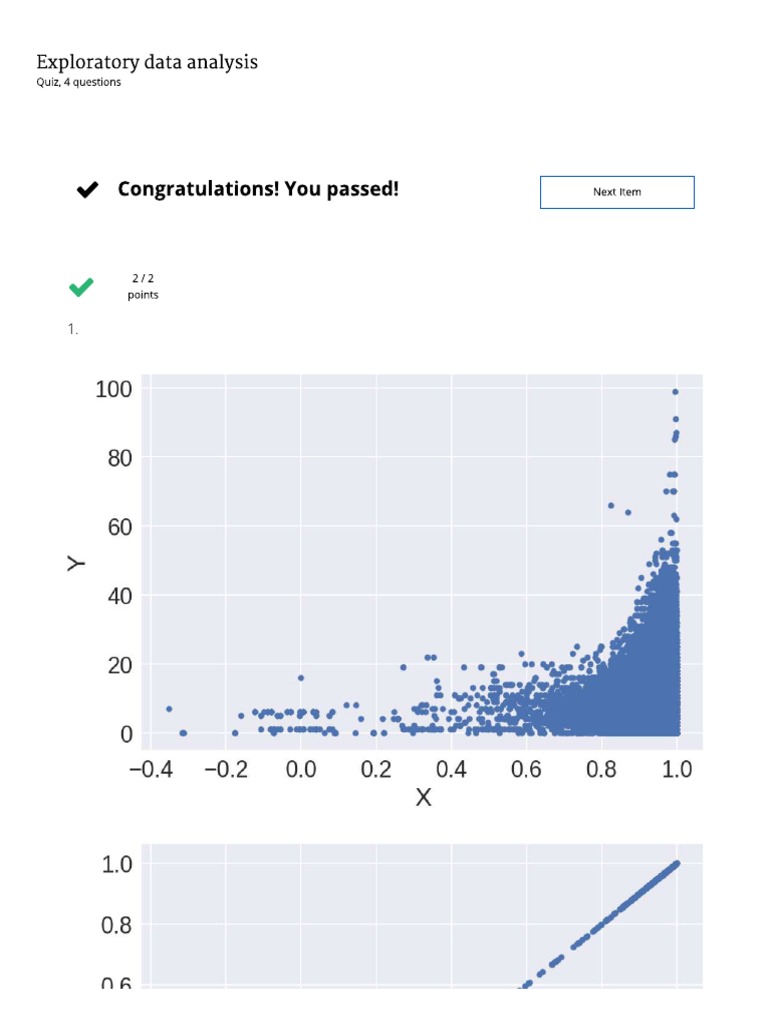This screenshot has height=1024, width=768.
Task: Click the top end of second plot's diagonal line
Action: click(676, 864)
